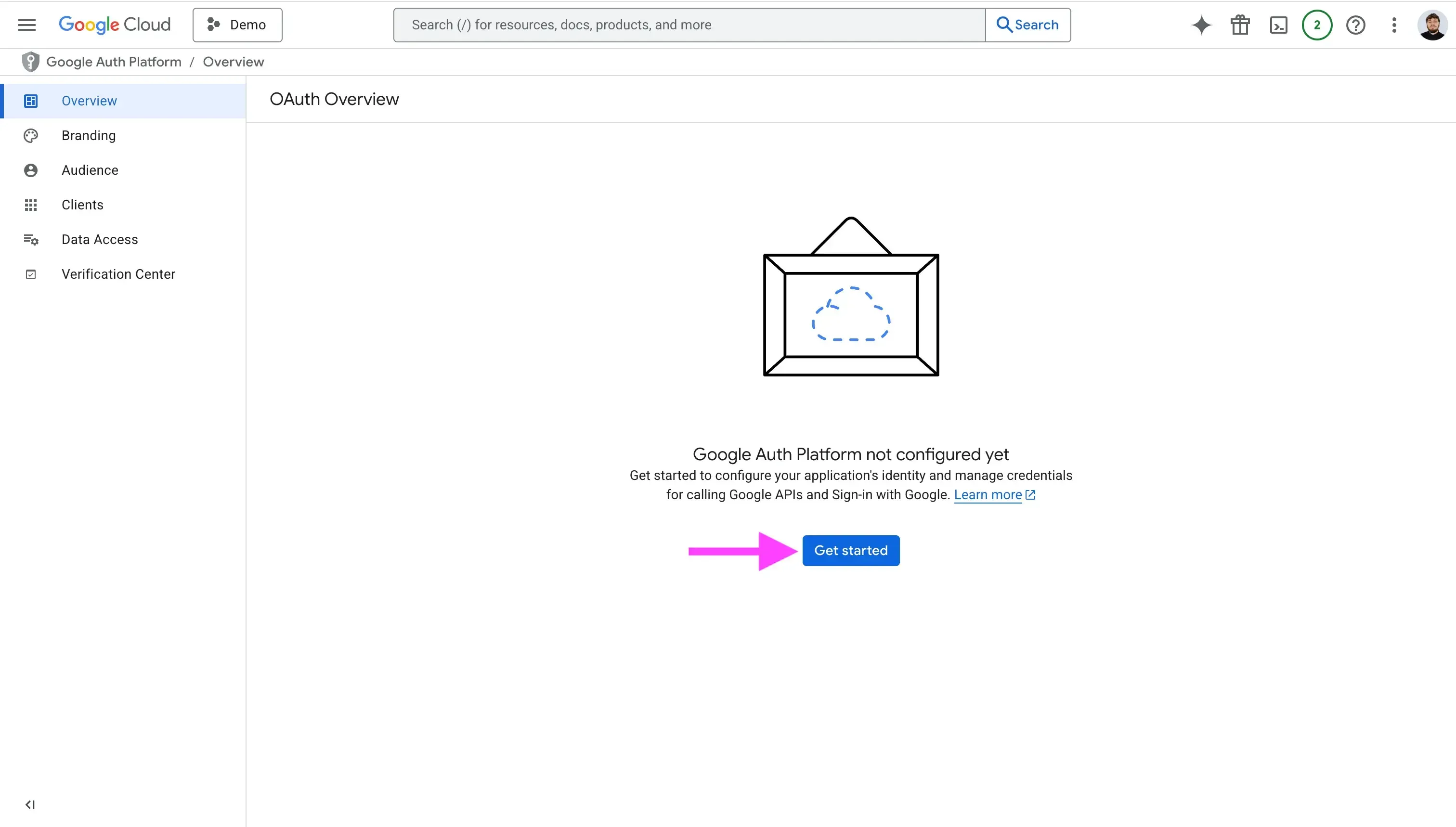Image resolution: width=1456 pixels, height=827 pixels.
Task: Click the user account avatar
Action: tap(1431, 25)
